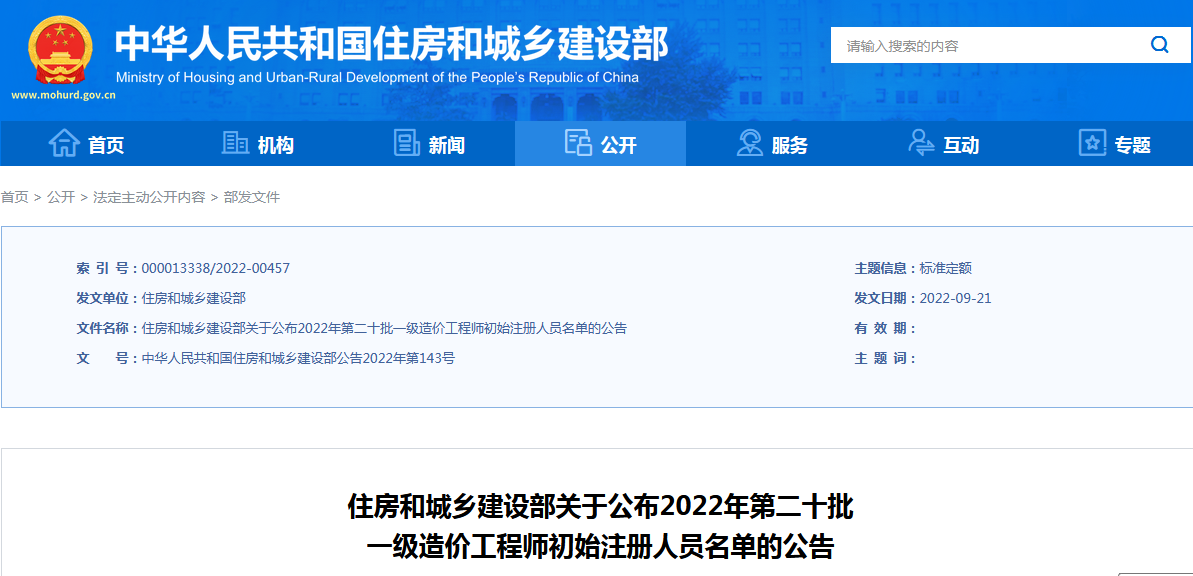Click the newspaper icon beside 新闻
This screenshot has height=576, width=1193.
pyautogui.click(x=407, y=143)
